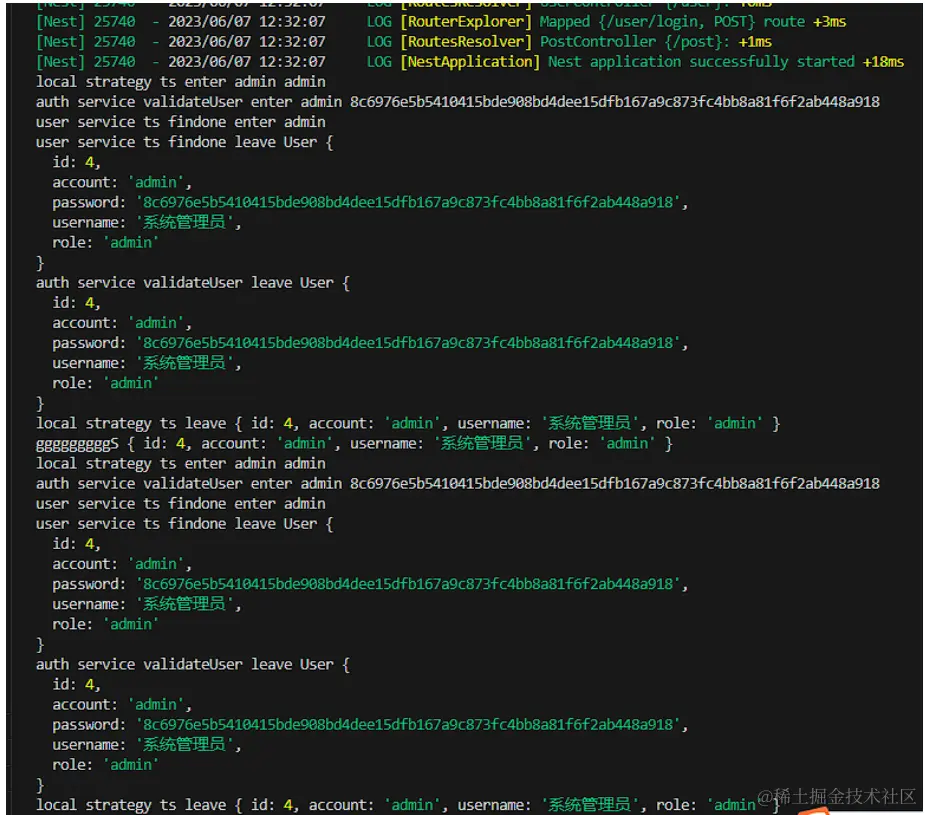
Task: Click 'Nest application successfully started' message
Action: 701,62
